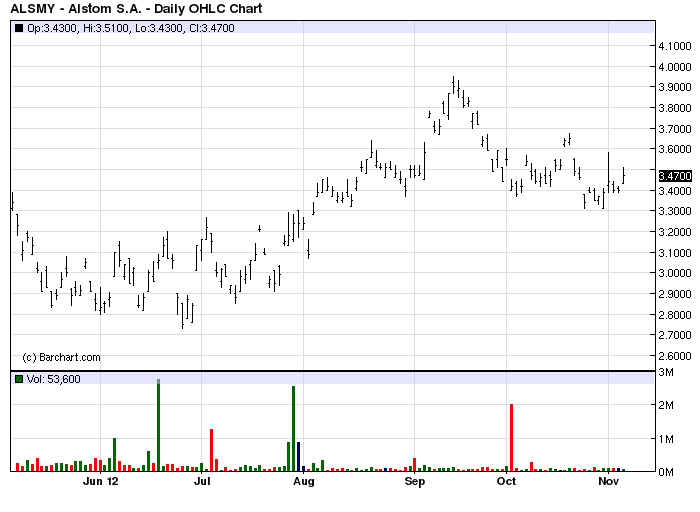The width and height of the screenshot is (700, 512).
Task: Click the 'Aug' date axis label
Action: click(304, 481)
